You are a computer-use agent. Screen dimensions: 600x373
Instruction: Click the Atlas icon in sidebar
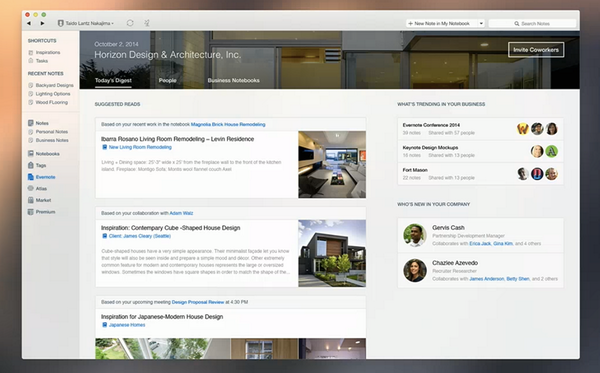31,188
